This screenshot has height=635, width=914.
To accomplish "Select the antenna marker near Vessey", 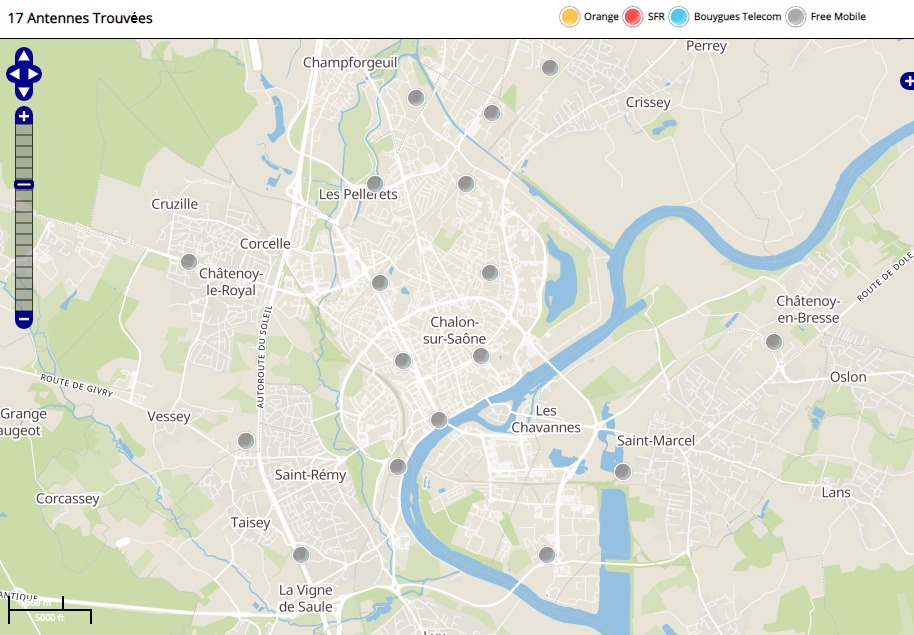I will tap(246, 440).
